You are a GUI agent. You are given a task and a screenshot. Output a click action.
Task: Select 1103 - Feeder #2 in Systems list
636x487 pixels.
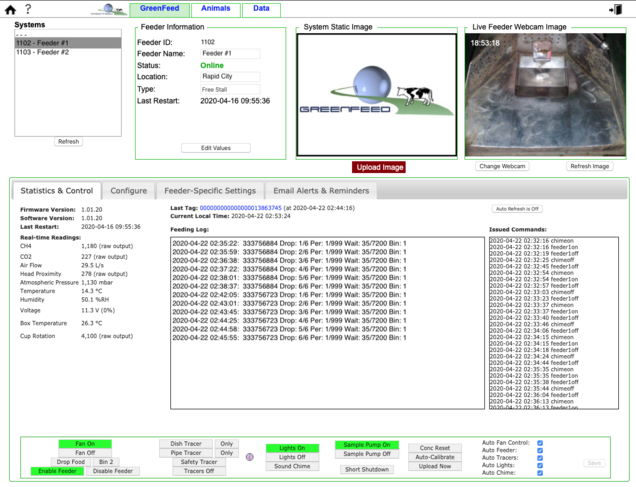tap(44, 53)
